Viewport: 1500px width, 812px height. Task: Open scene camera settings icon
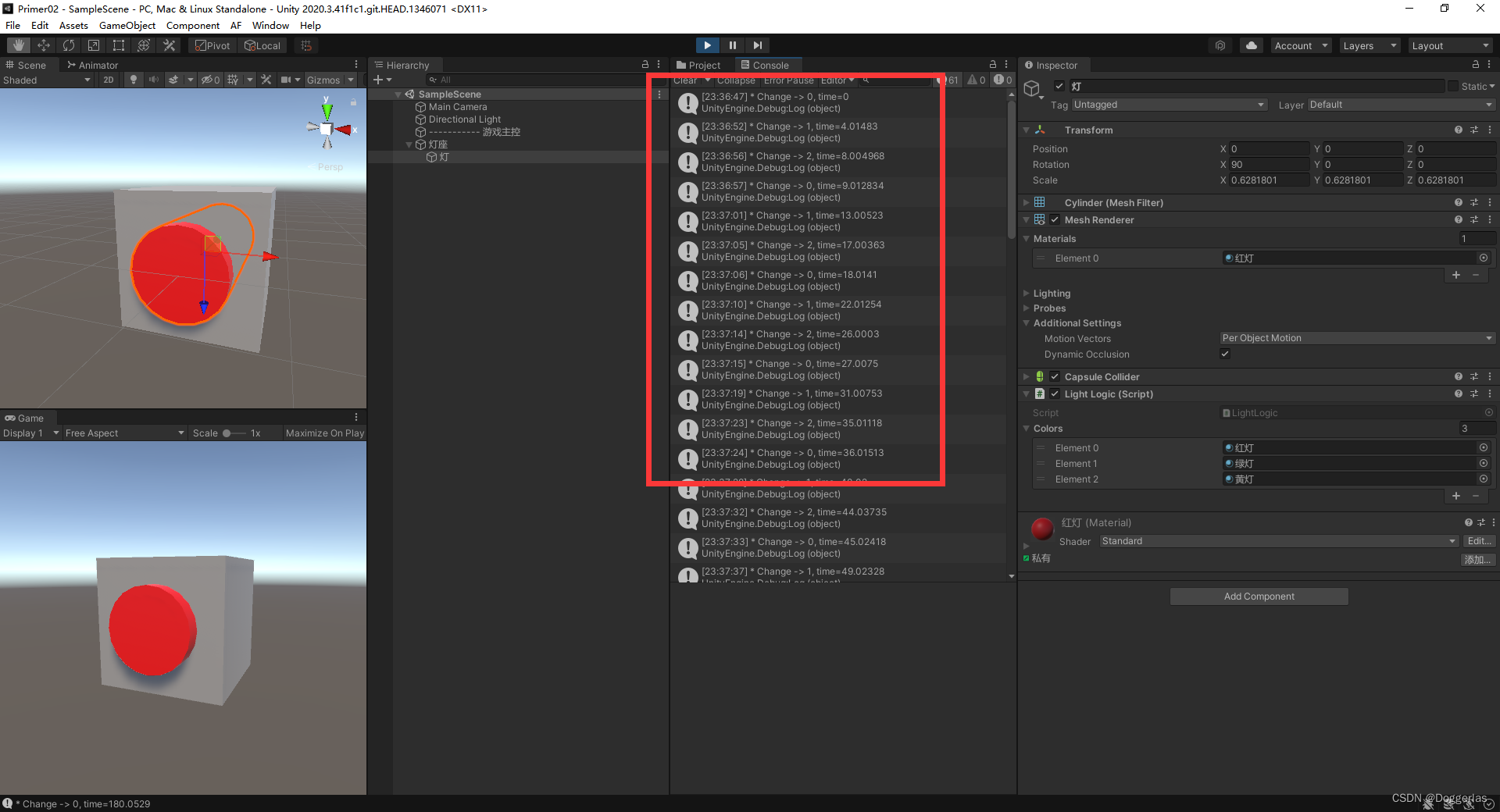[x=286, y=80]
